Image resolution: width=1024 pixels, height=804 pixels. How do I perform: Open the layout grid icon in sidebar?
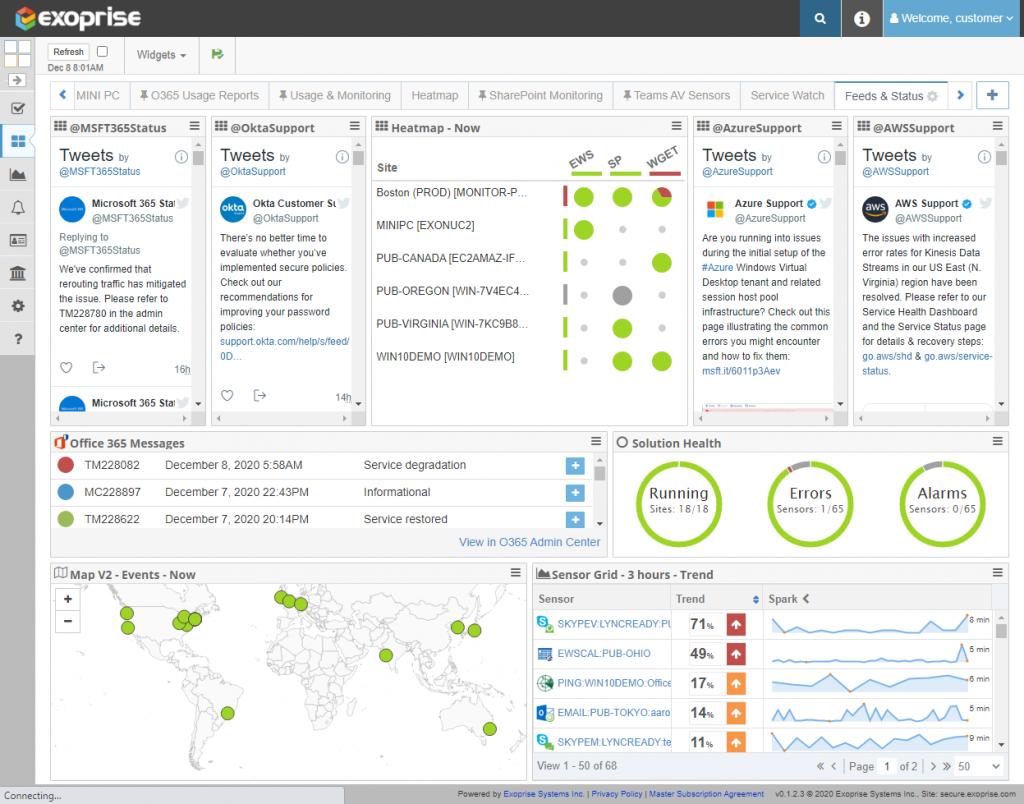[18, 53]
